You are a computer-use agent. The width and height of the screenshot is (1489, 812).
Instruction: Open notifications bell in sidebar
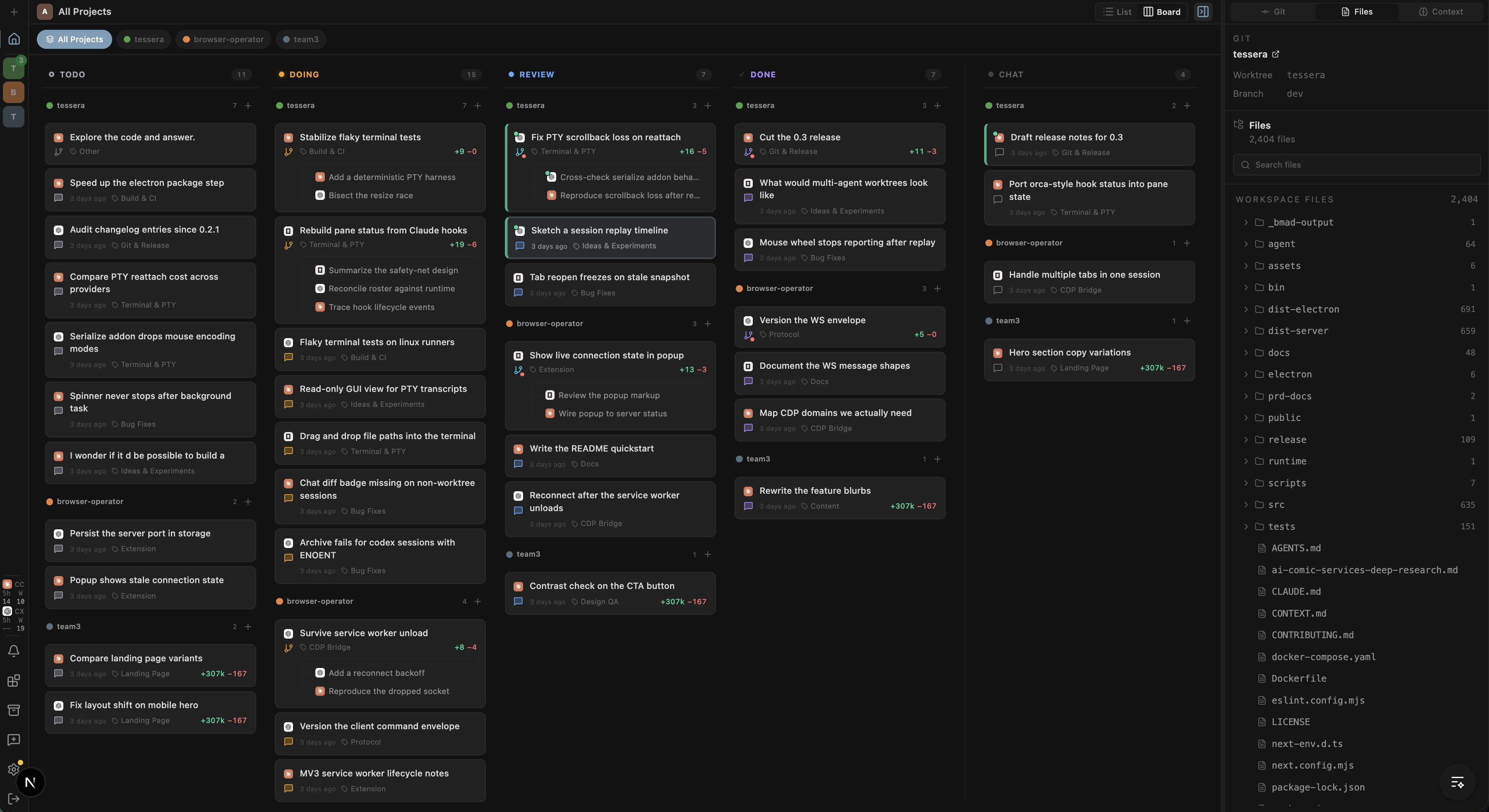pos(14,651)
